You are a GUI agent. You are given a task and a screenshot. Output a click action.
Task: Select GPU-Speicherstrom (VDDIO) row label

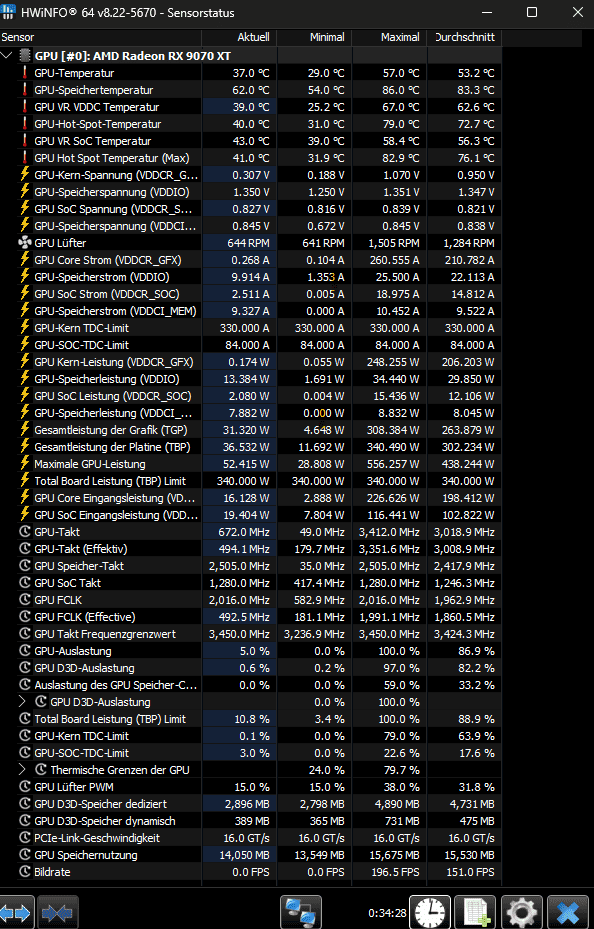click(x=102, y=277)
